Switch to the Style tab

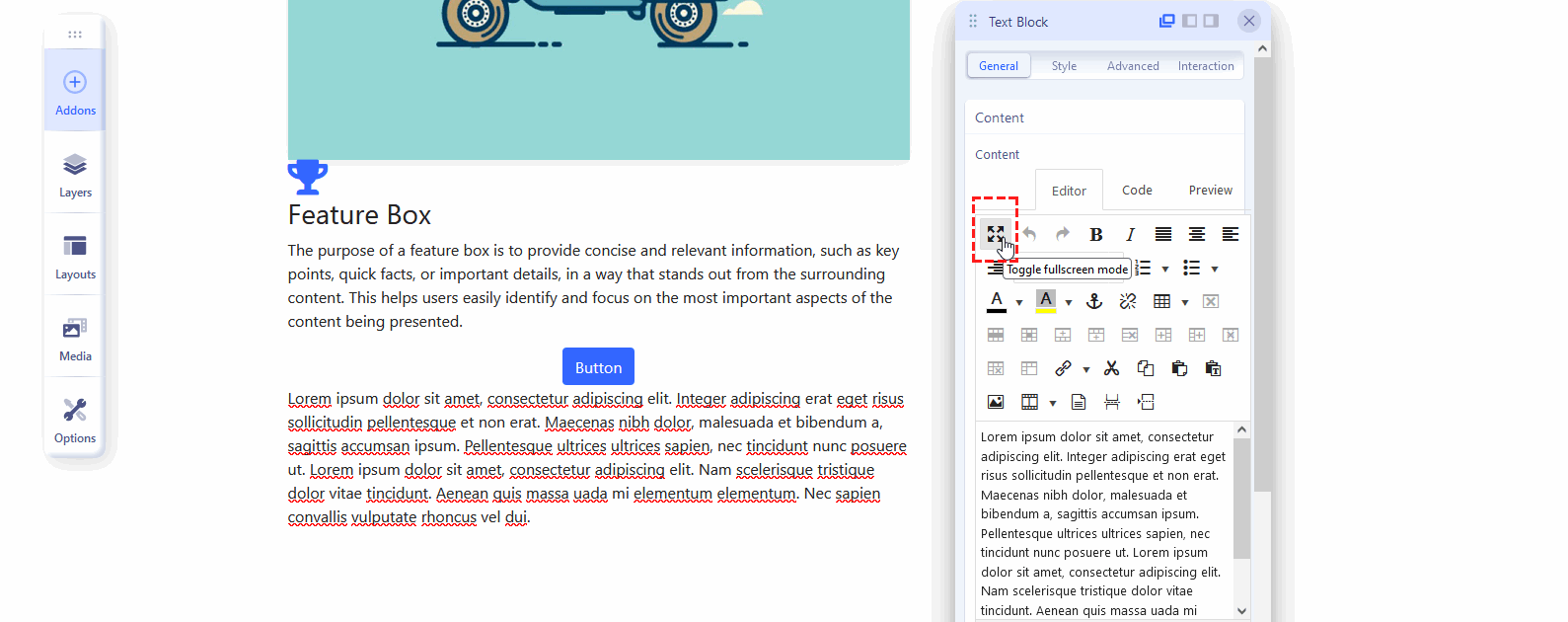pyautogui.click(x=1064, y=66)
